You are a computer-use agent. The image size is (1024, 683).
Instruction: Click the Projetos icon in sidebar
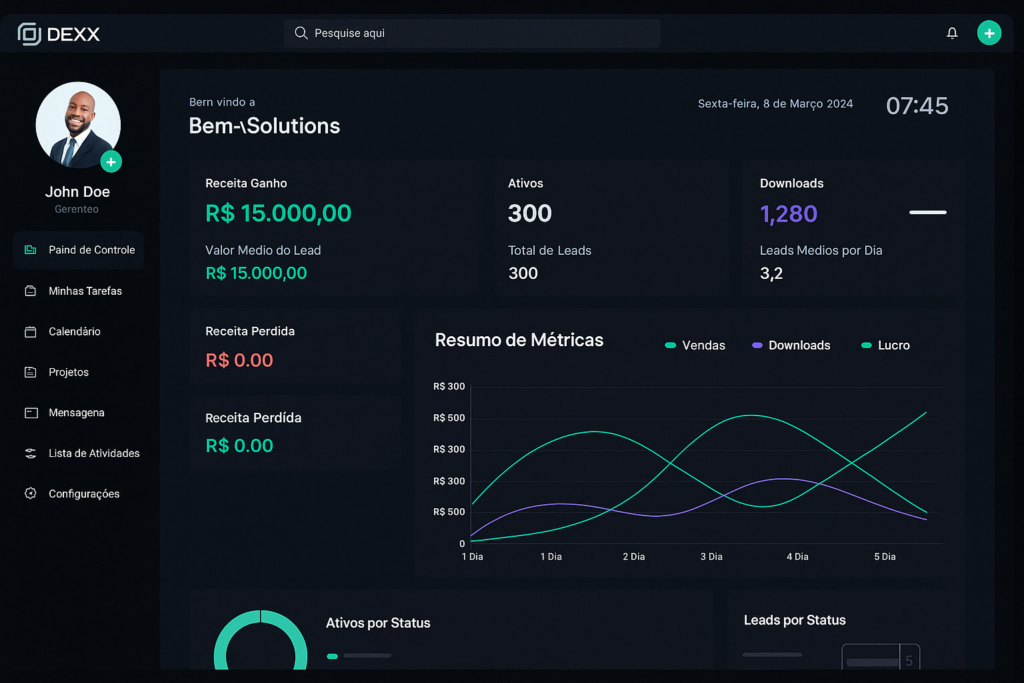pos(30,372)
